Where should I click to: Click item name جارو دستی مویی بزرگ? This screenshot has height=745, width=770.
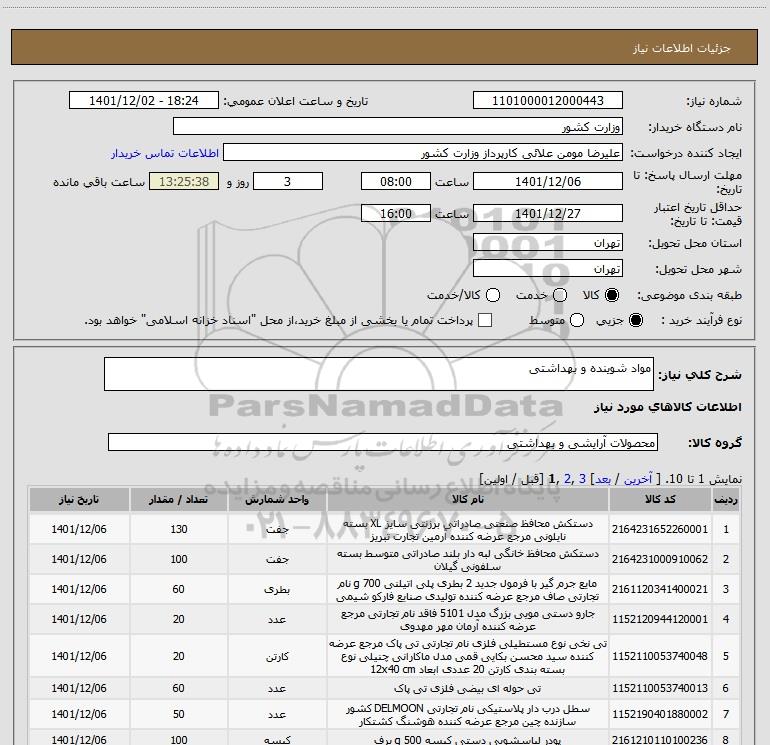point(468,620)
